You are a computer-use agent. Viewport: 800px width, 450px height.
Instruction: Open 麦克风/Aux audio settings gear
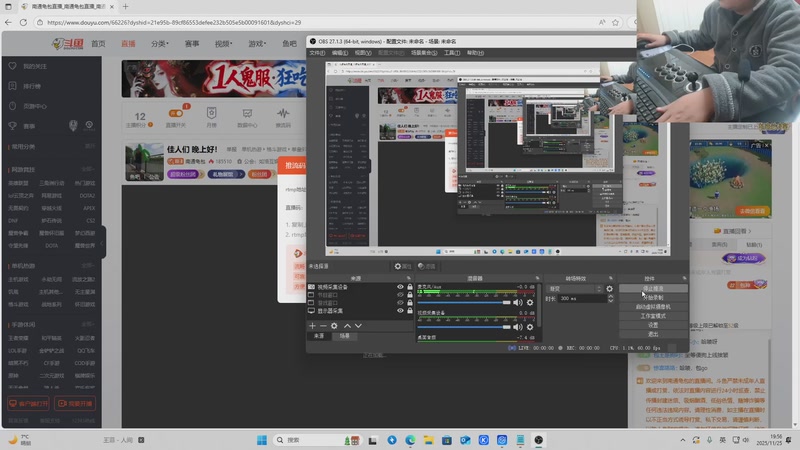pyautogui.click(x=530, y=303)
